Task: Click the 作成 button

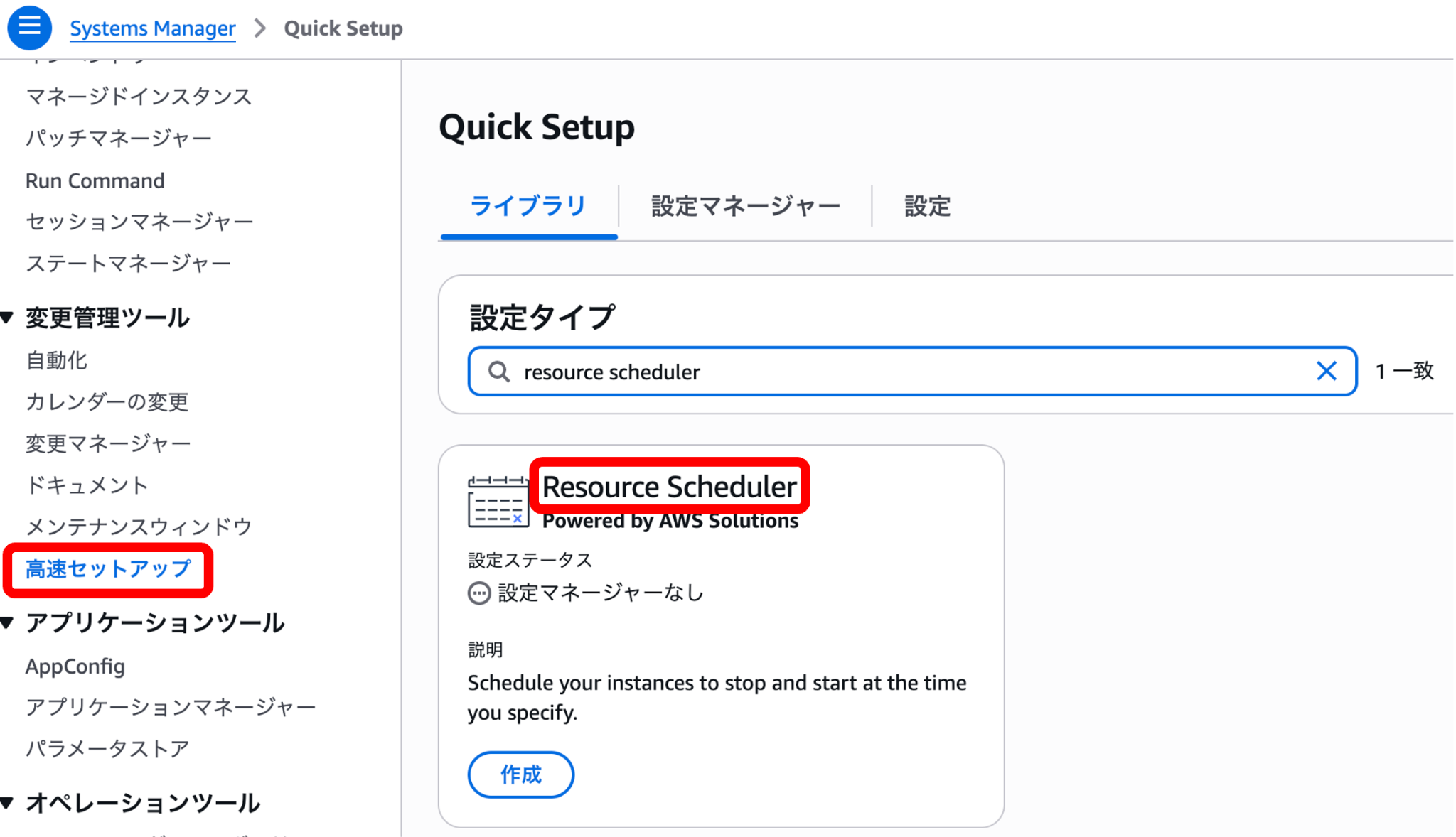Action: click(x=520, y=774)
